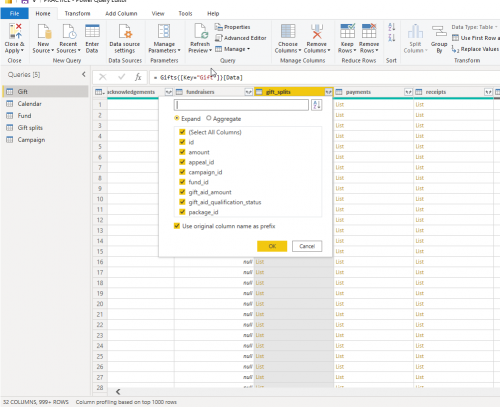Click Use First Row as Headers
The height and width of the screenshot is (407, 500).
pos(476,38)
